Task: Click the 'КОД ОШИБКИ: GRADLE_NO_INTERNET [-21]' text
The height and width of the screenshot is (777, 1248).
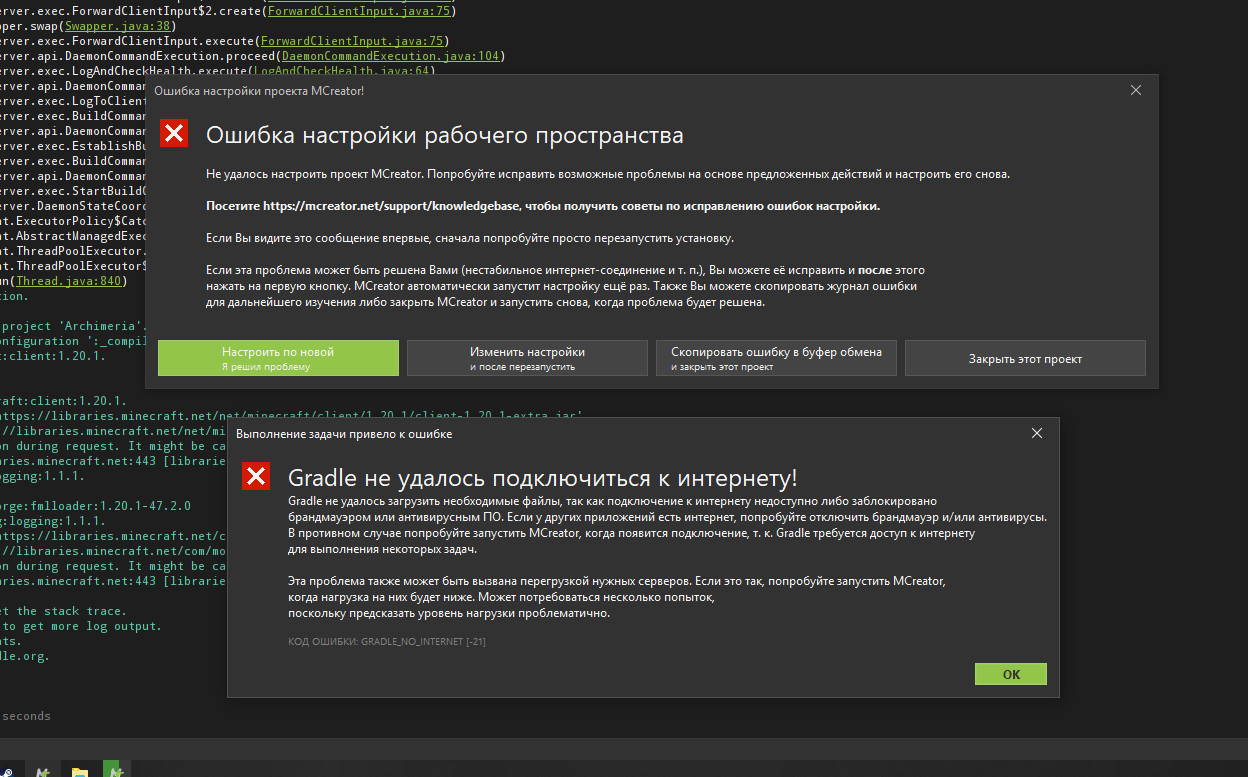Action: pyautogui.click(x=387, y=641)
